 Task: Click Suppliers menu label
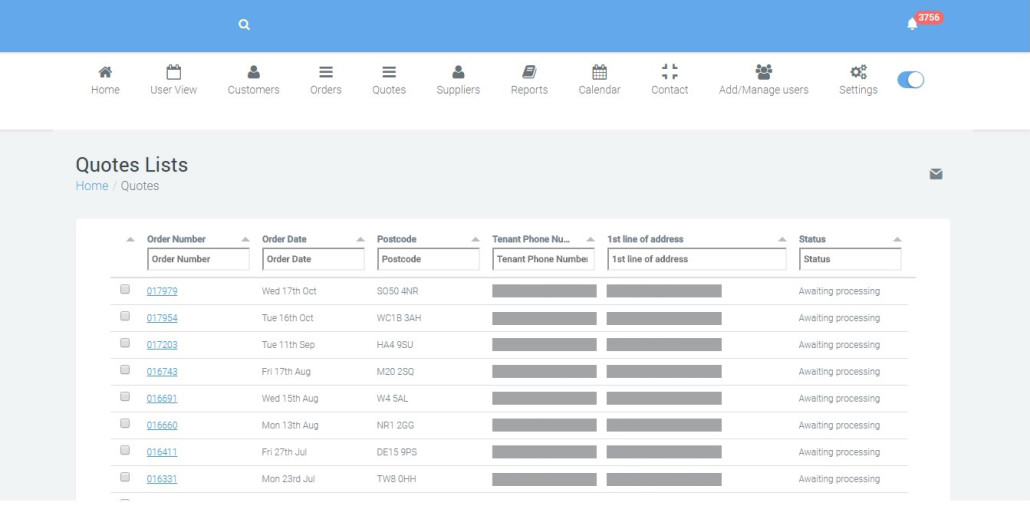(x=459, y=90)
